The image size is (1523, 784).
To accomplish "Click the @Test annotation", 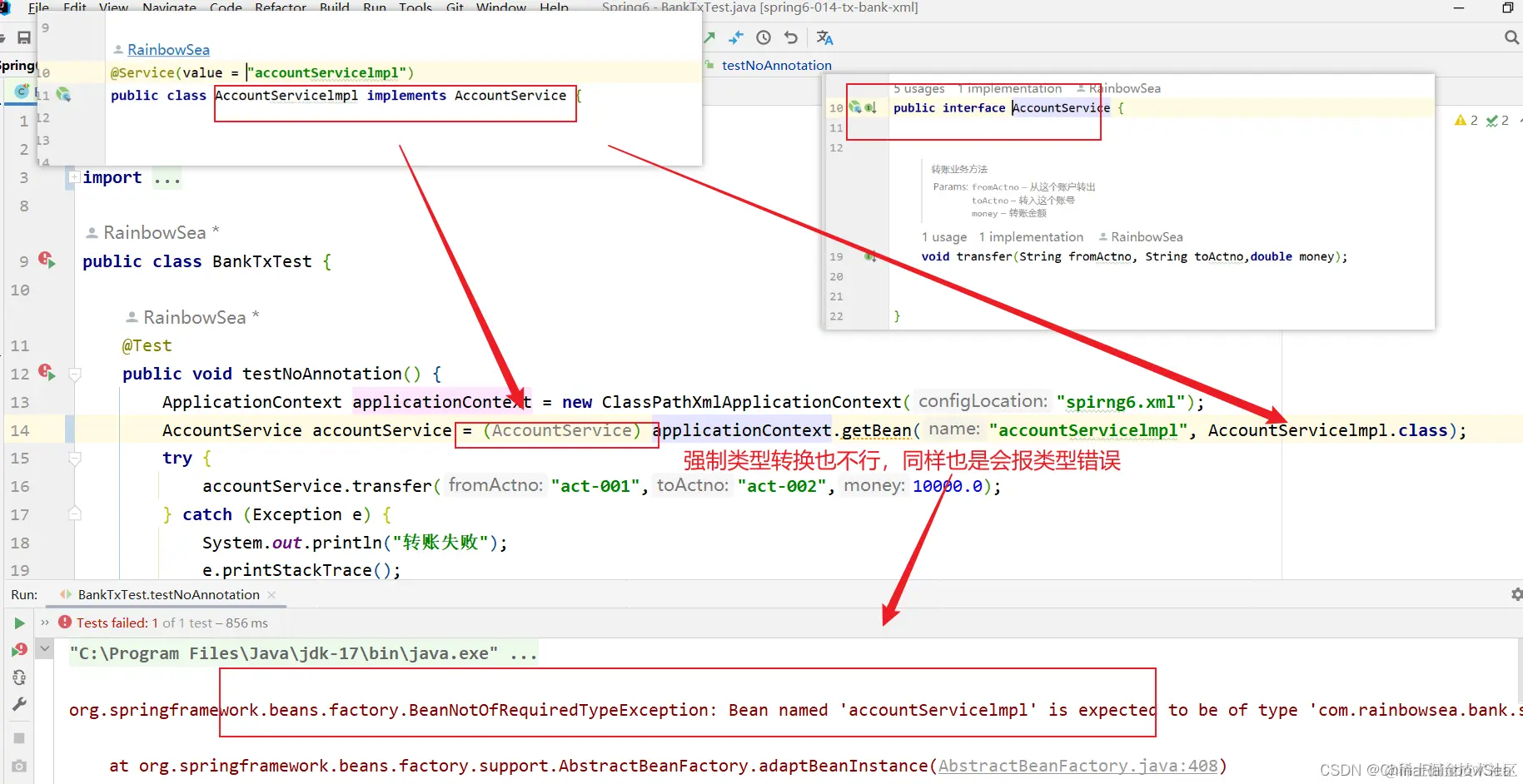I will (x=147, y=345).
